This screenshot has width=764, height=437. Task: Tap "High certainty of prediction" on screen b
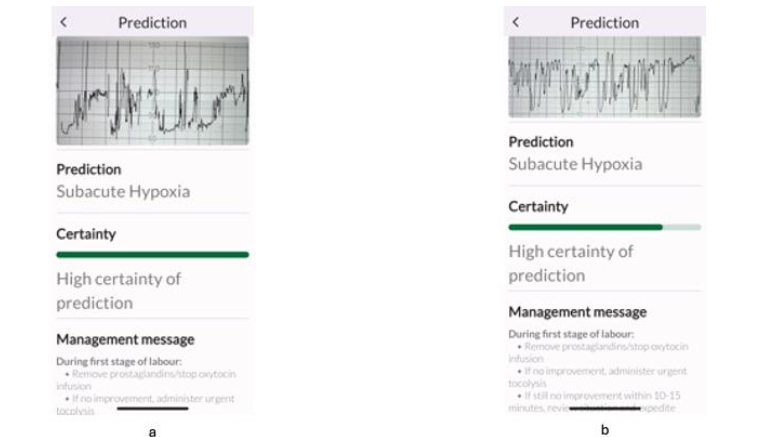570,263
